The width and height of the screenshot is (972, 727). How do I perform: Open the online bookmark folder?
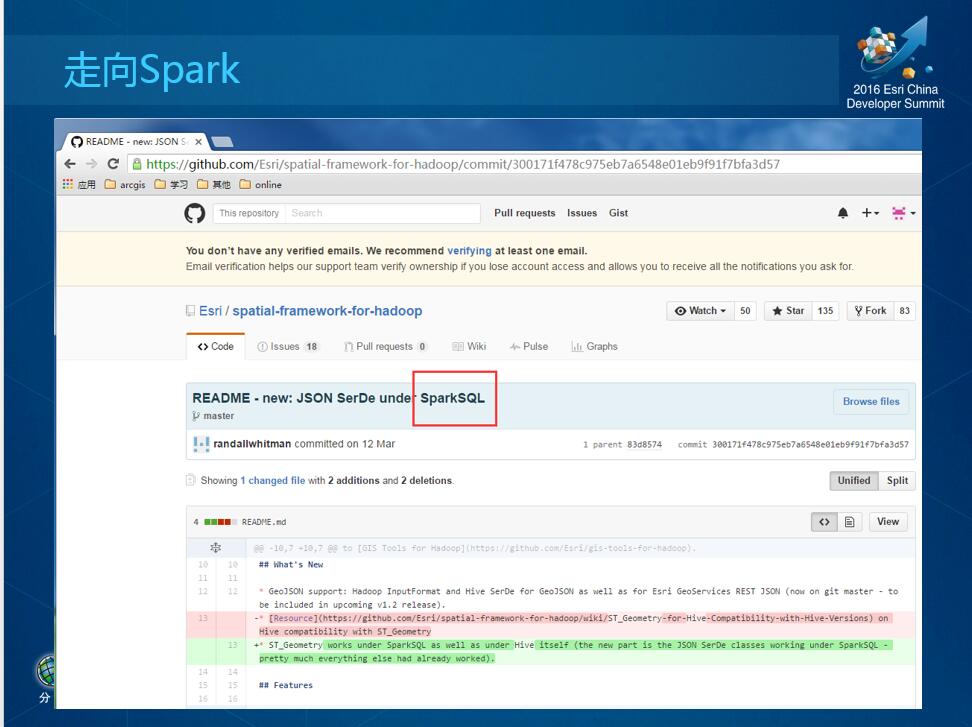pyautogui.click(x=260, y=184)
